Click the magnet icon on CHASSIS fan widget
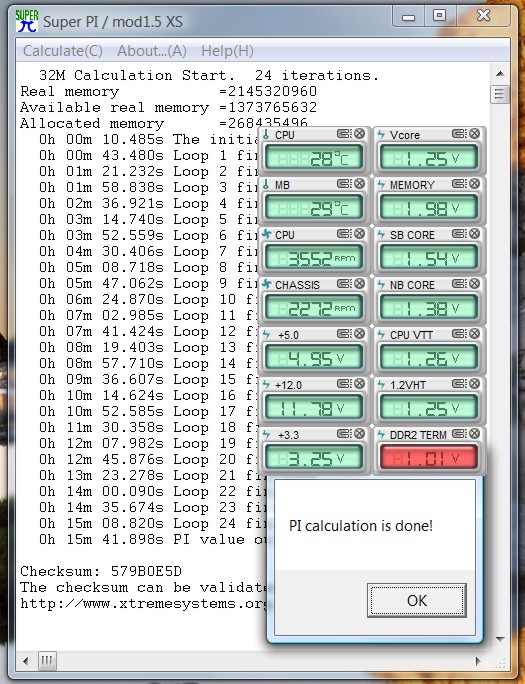525x684 pixels. coord(344,284)
